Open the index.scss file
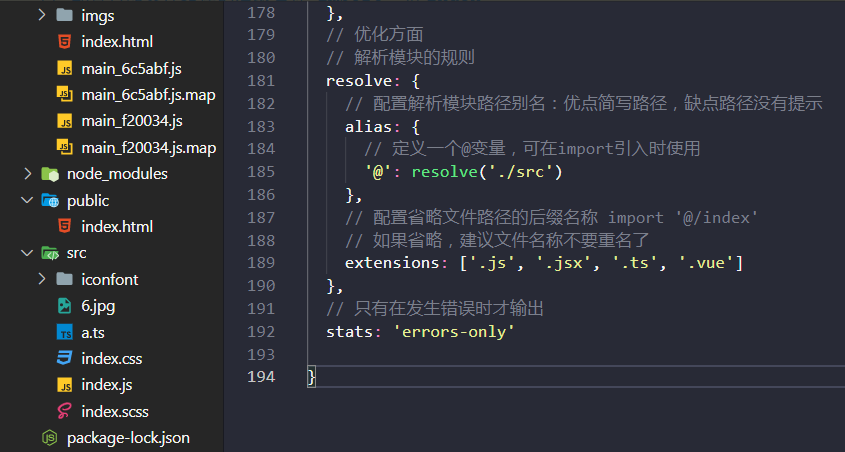The image size is (845, 452). 115,412
